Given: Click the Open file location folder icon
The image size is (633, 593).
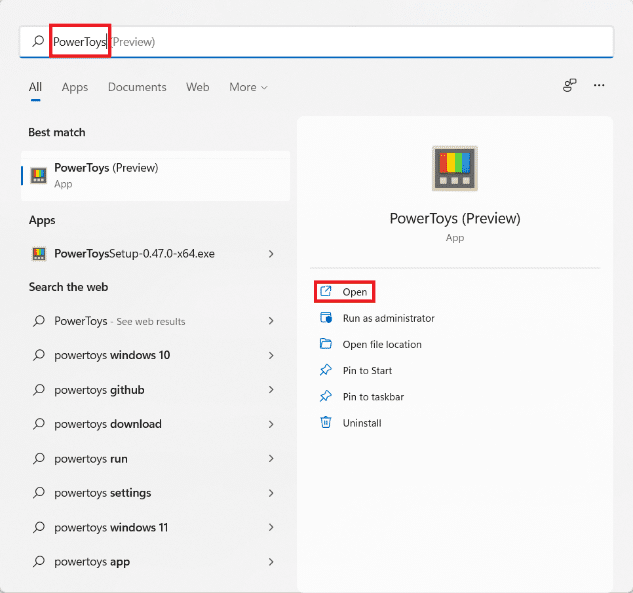Looking at the screenshot, I should [x=326, y=344].
